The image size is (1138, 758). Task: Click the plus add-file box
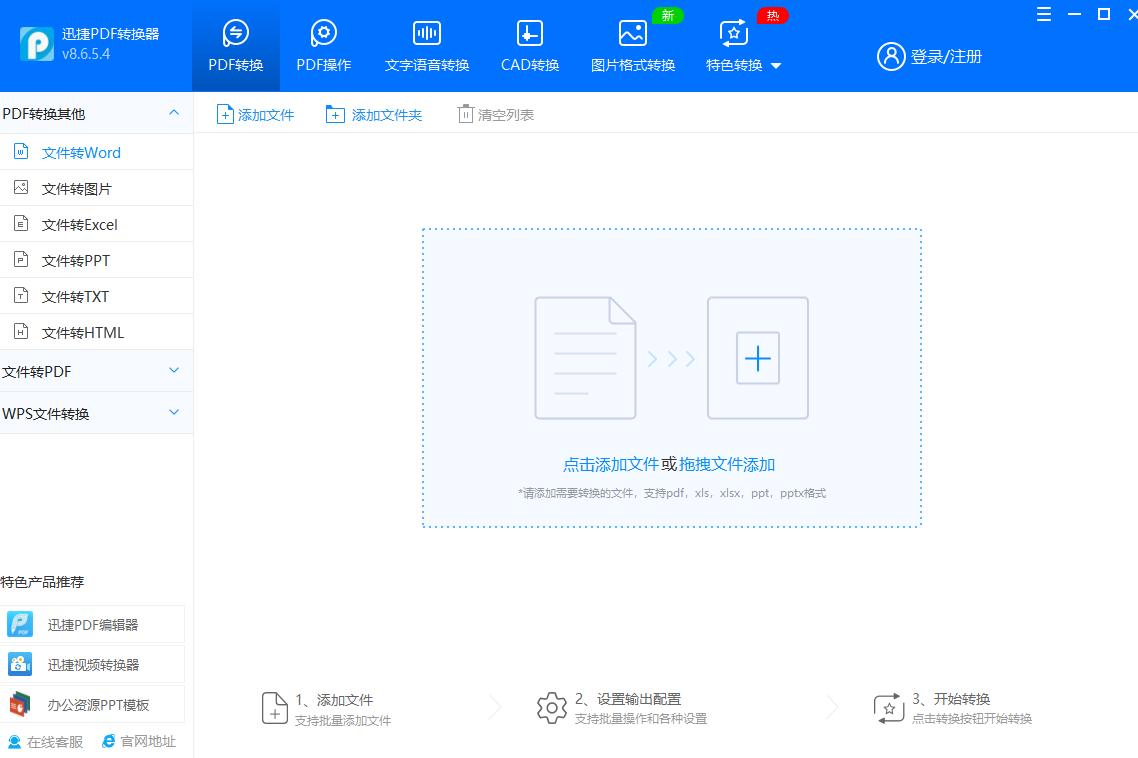758,358
